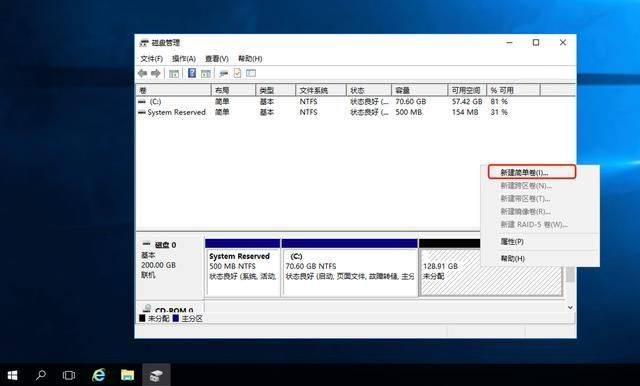Click the 81 % free cell
This screenshot has width=640, height=386.
pyautogui.click(x=499, y=102)
